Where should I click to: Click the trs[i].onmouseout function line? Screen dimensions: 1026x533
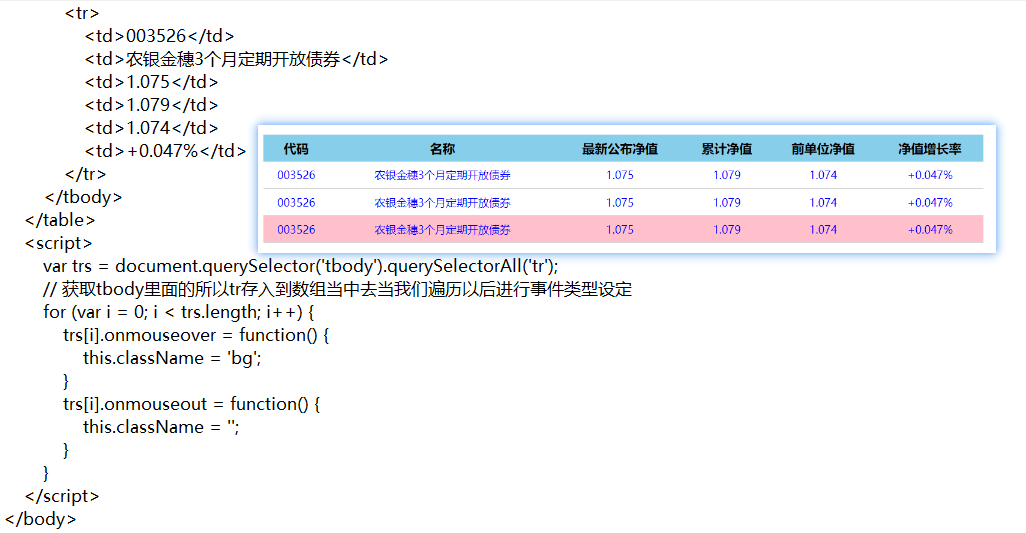192,404
